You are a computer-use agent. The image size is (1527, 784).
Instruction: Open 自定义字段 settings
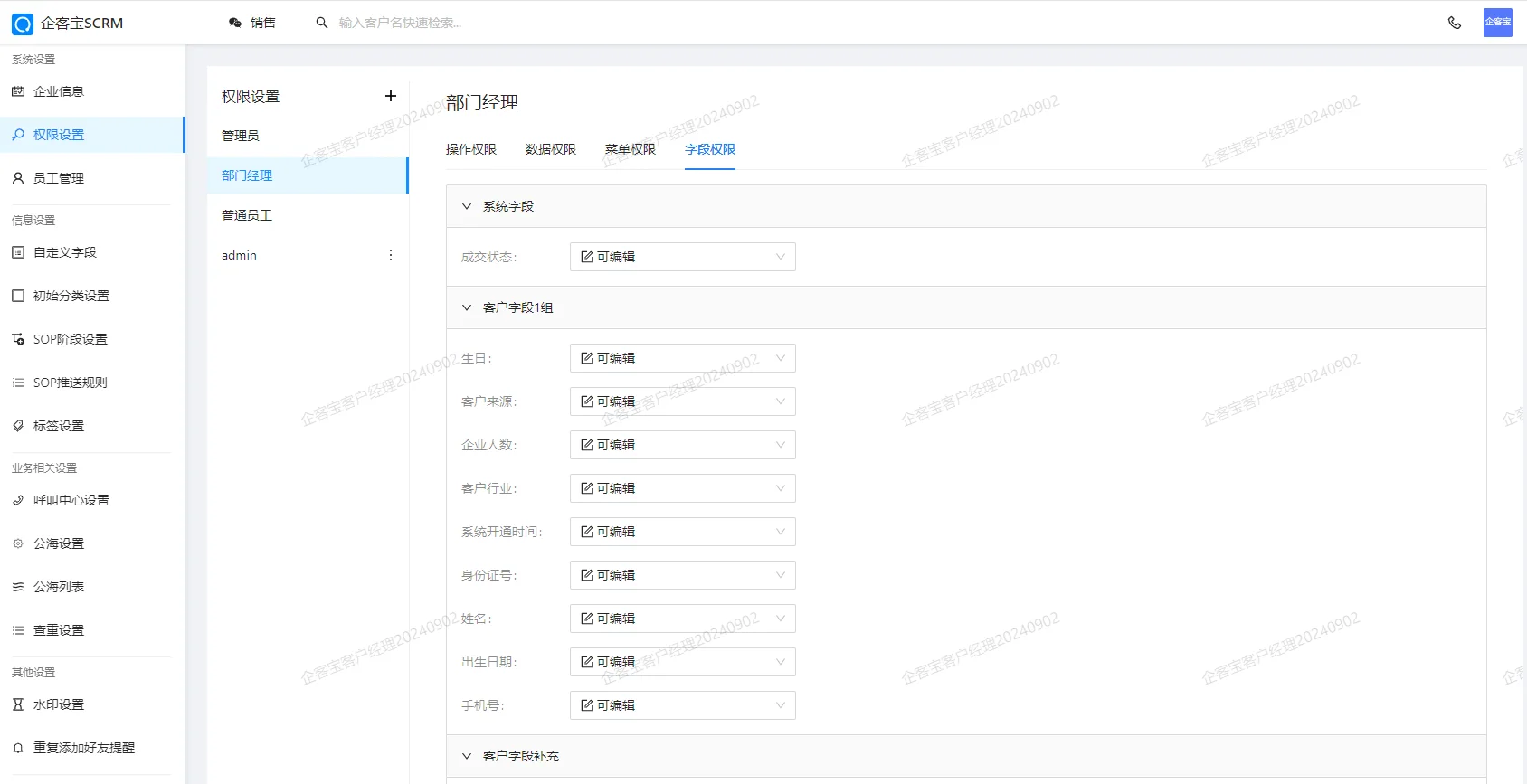tap(92, 252)
